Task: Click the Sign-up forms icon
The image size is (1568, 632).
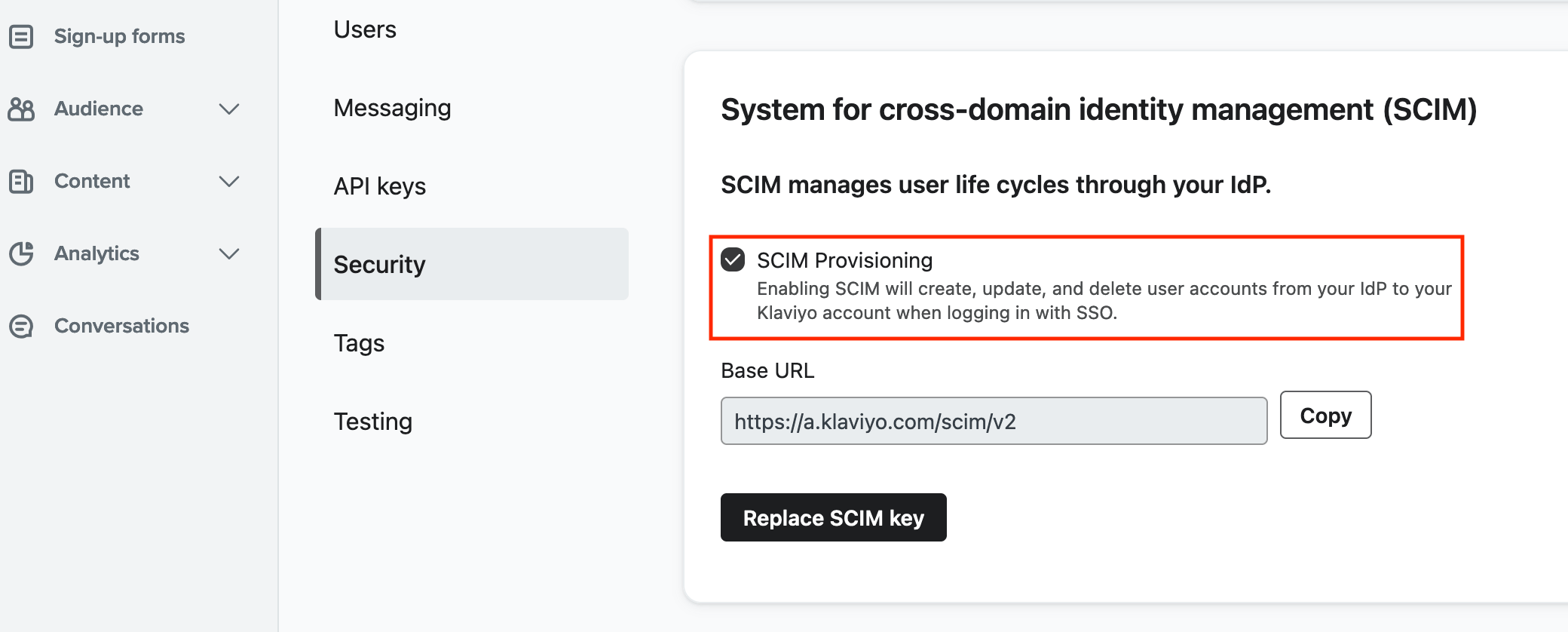Action: 21,36
